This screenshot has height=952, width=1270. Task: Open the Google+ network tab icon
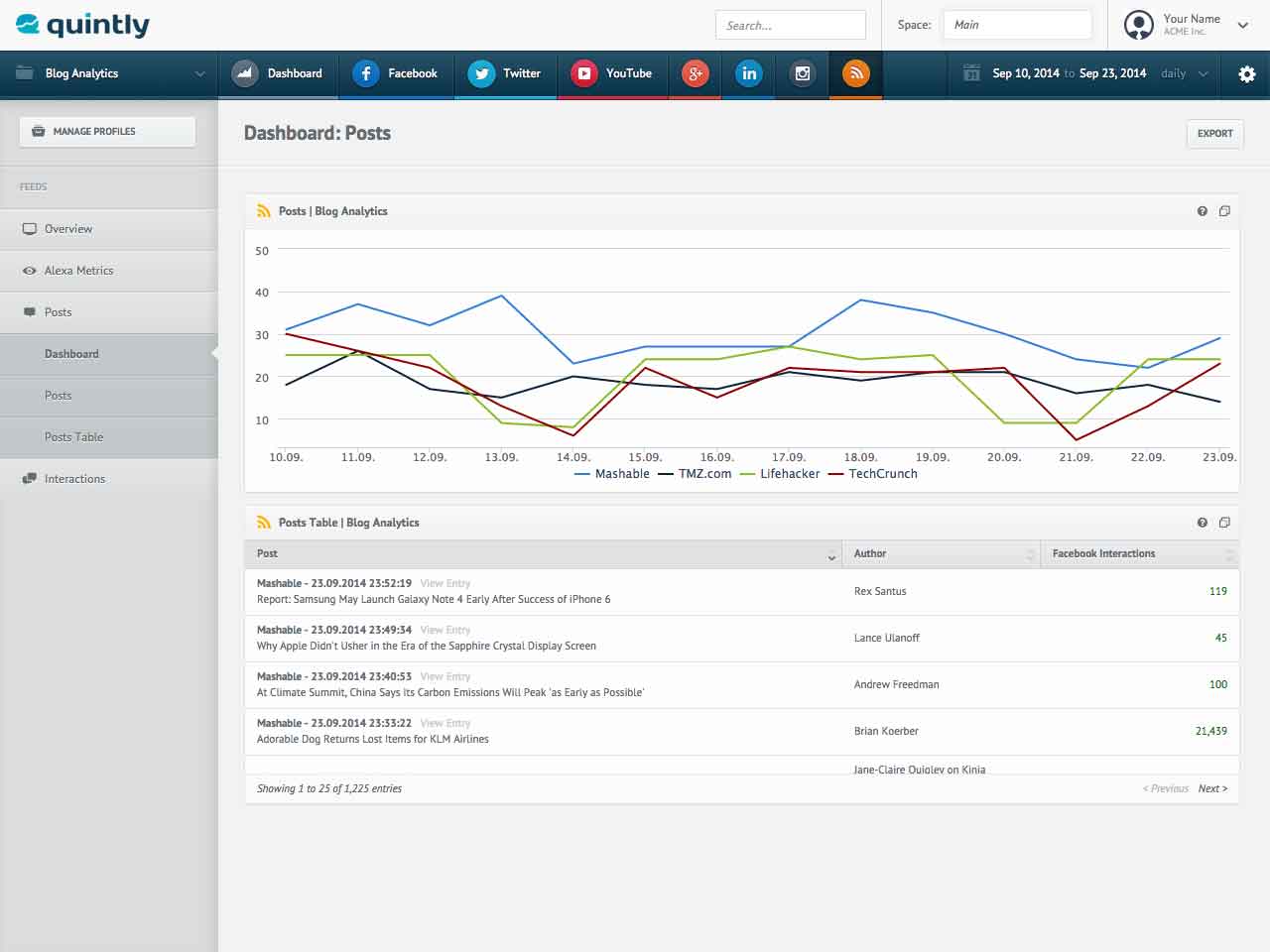point(696,73)
